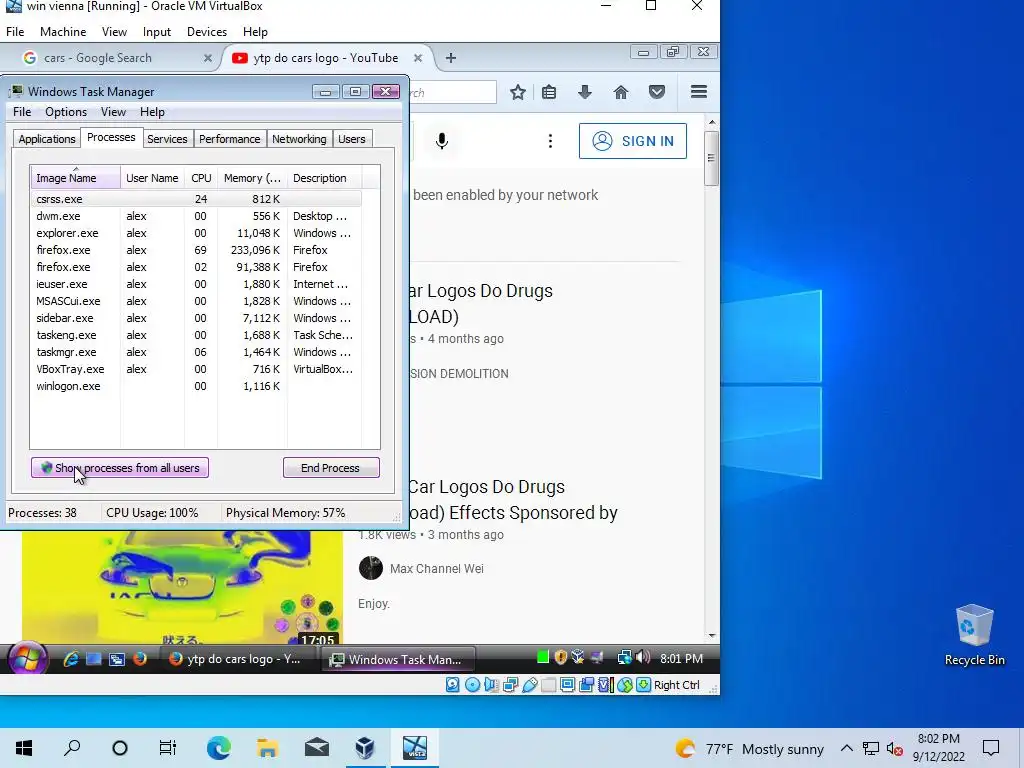This screenshot has height=768, width=1024.
Task: Open new Firefox tab with plus button
Action: (451, 58)
